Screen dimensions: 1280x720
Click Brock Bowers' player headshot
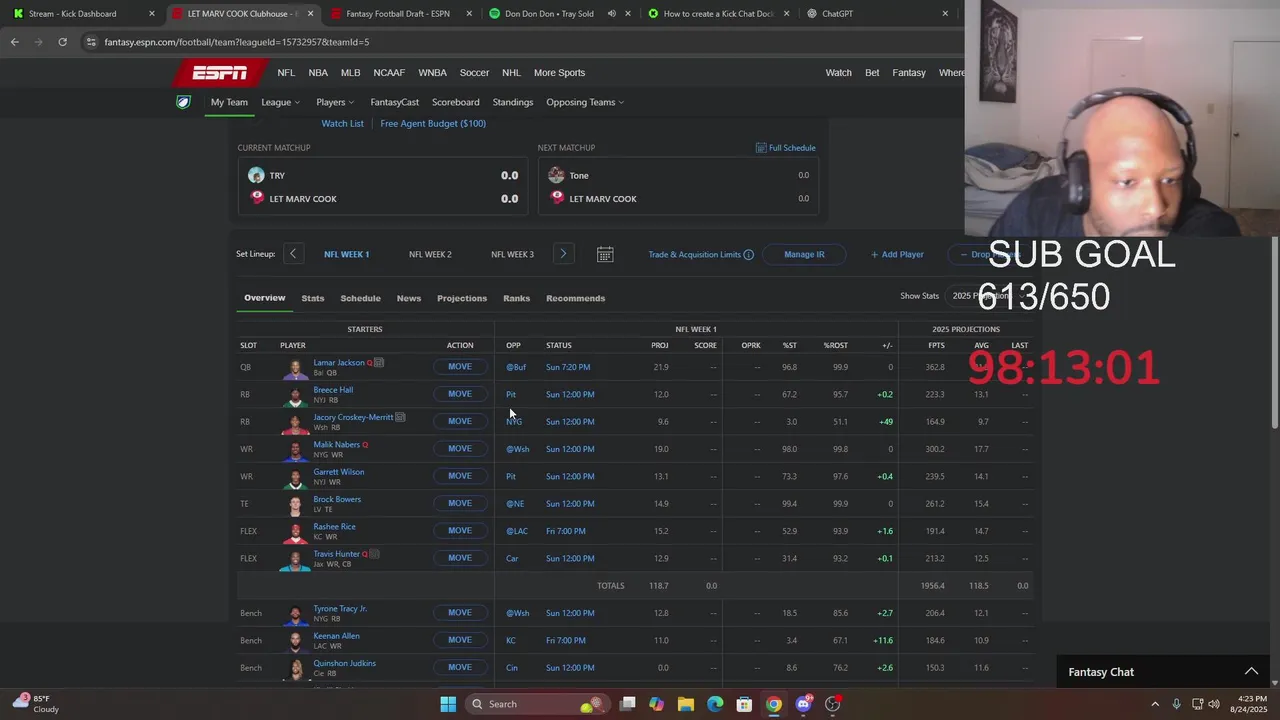pos(294,504)
